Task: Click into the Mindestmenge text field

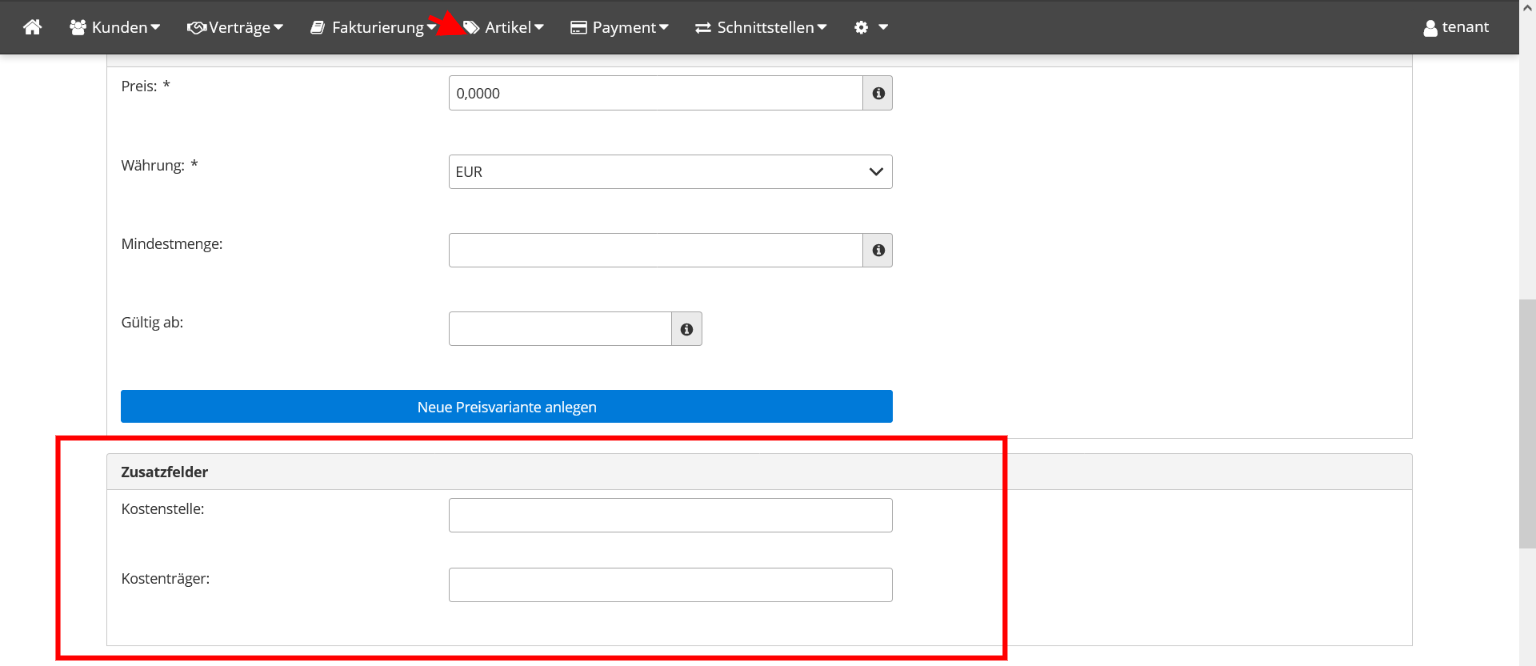Action: coord(655,250)
